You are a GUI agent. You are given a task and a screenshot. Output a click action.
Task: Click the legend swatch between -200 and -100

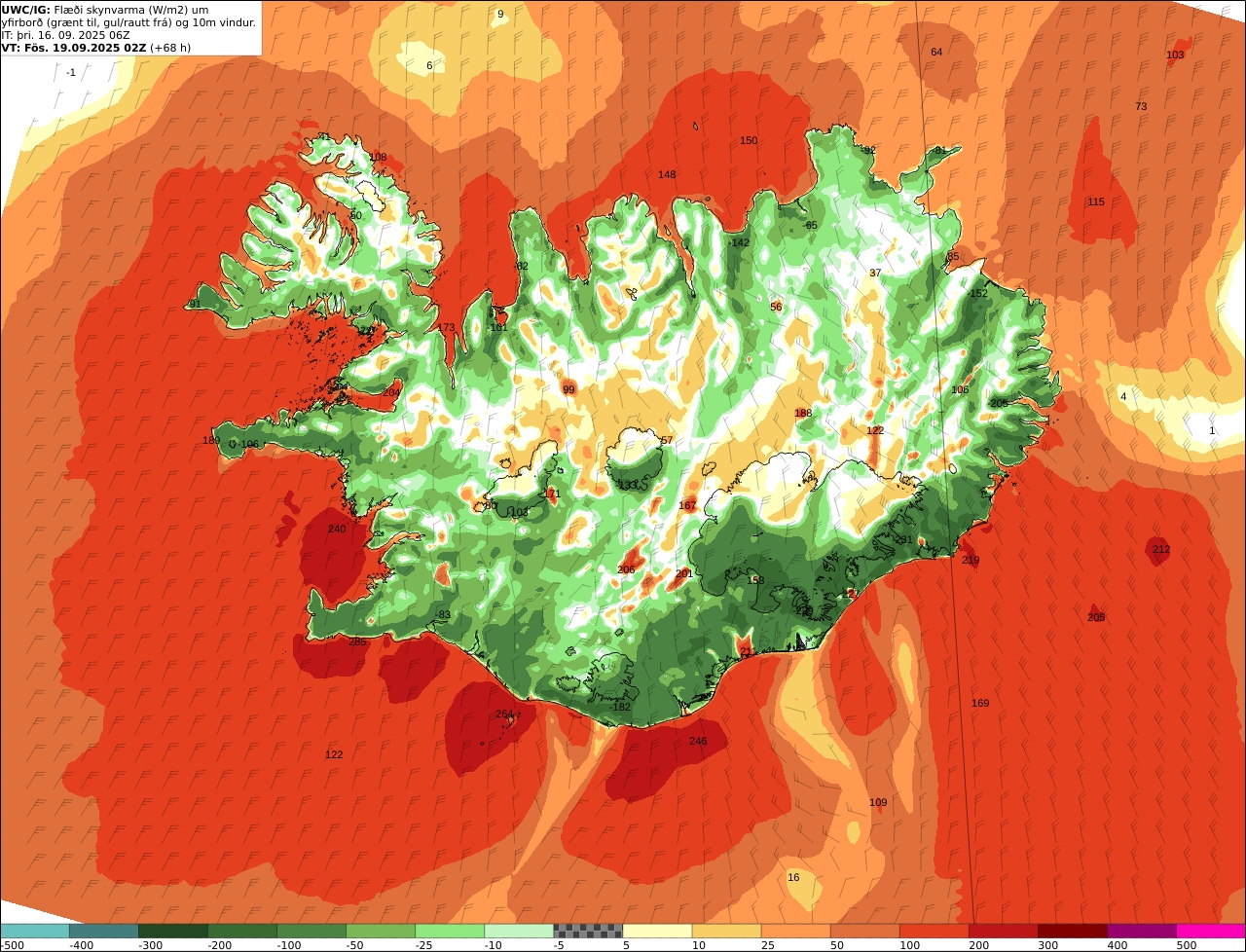[x=241, y=931]
